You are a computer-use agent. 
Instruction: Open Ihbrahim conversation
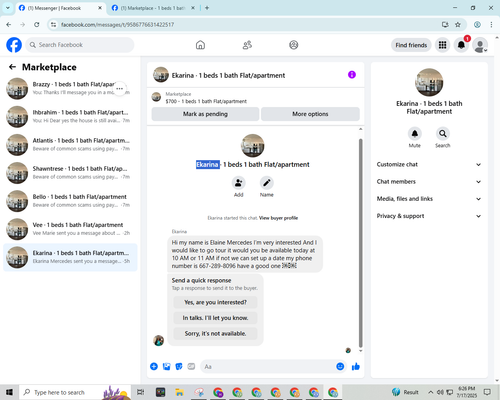click(70, 116)
